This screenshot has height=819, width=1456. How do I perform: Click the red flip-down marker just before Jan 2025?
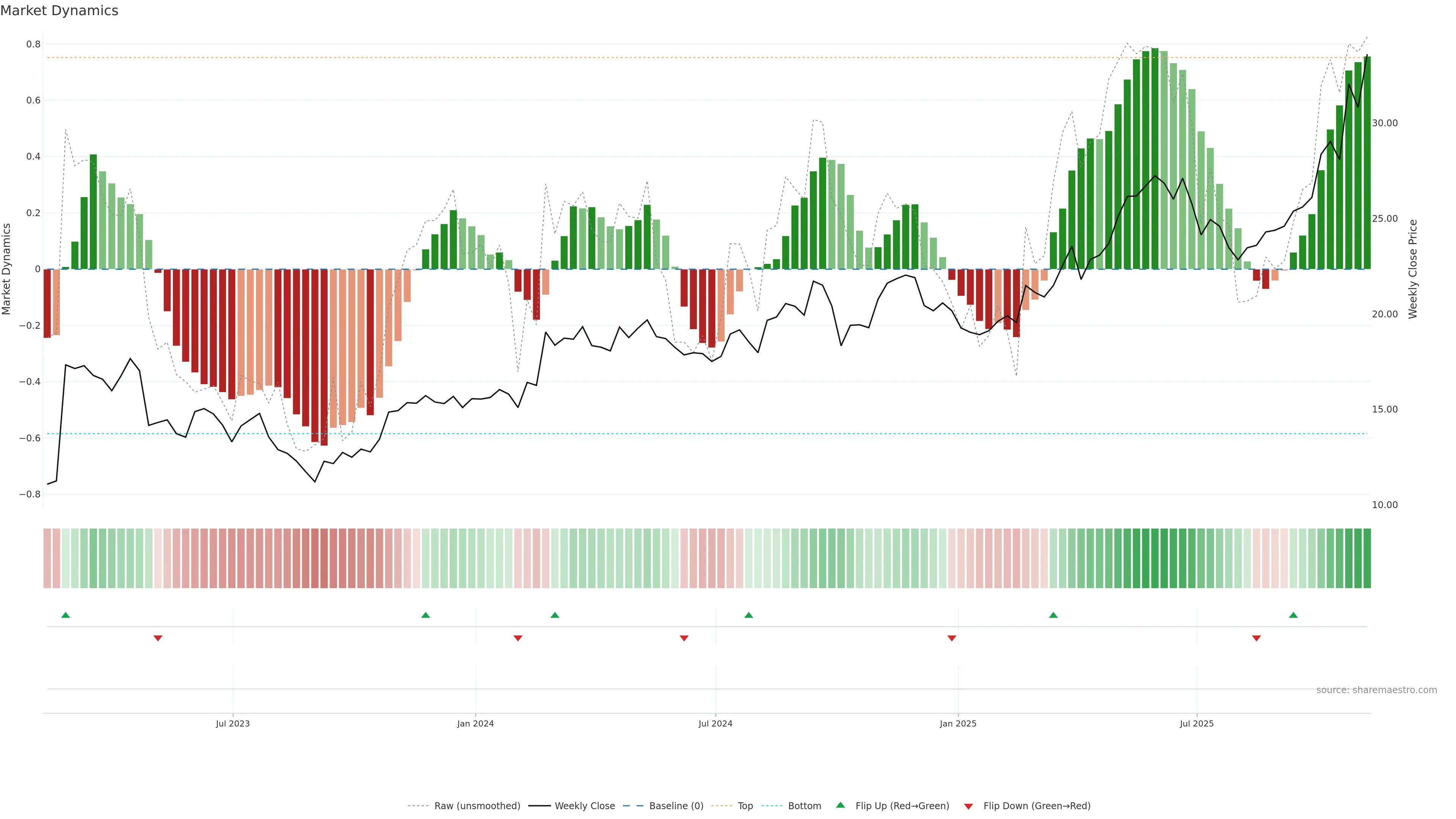coord(952,638)
